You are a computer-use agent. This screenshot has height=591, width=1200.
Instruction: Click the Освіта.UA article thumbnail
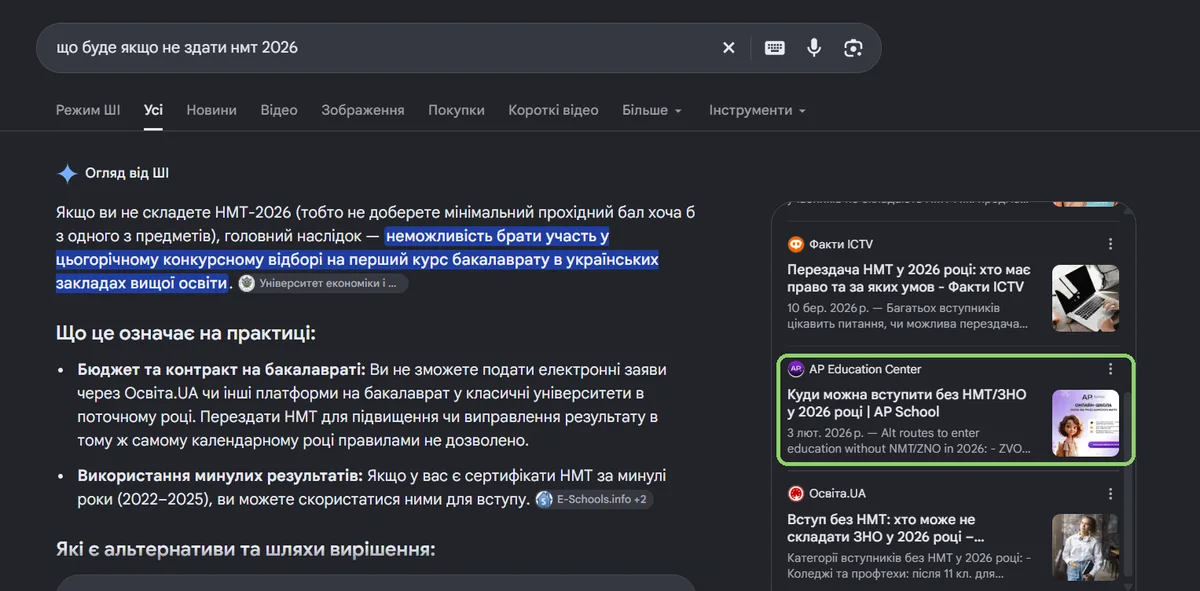1085,547
